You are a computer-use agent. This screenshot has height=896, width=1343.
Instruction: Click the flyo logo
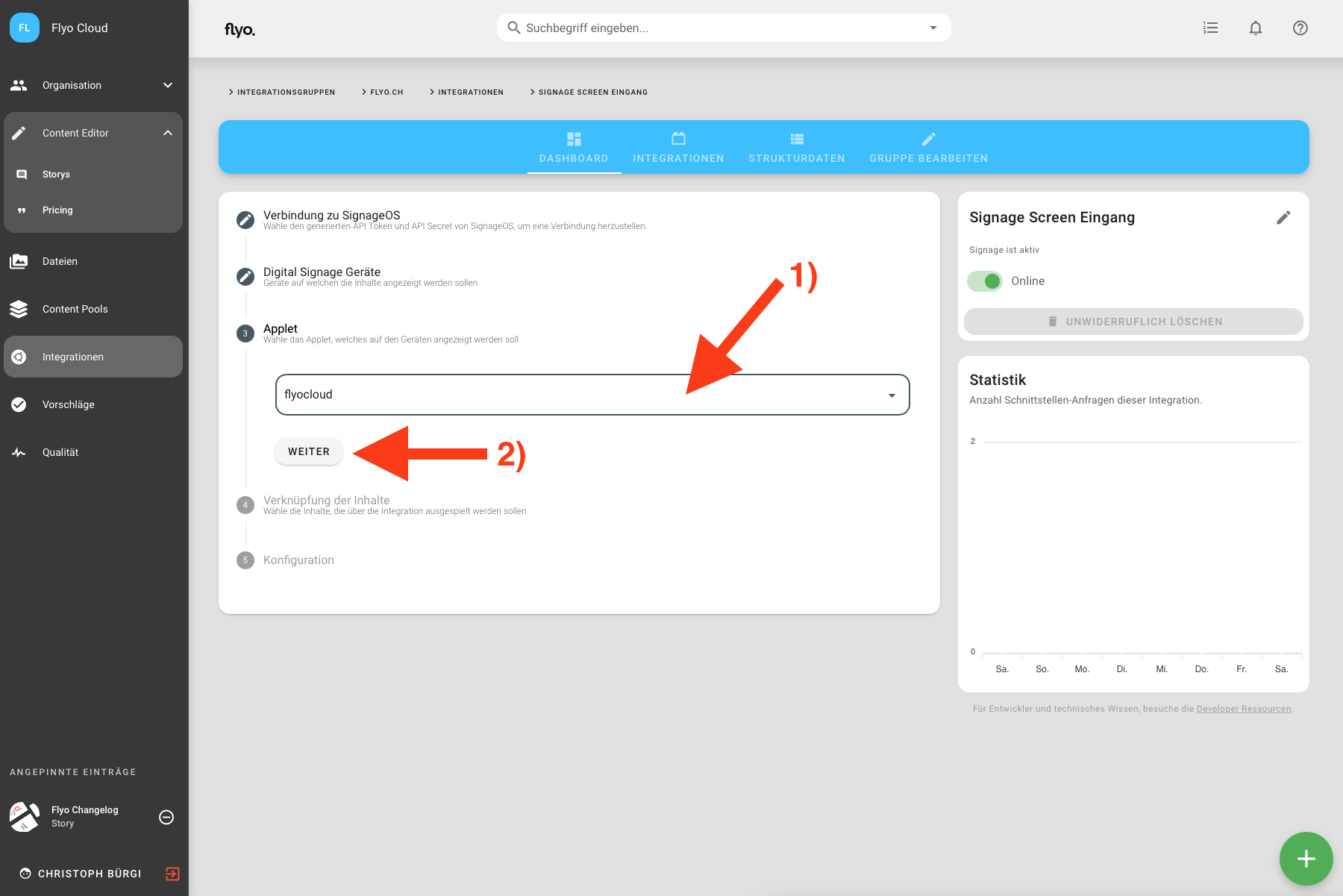point(240,29)
